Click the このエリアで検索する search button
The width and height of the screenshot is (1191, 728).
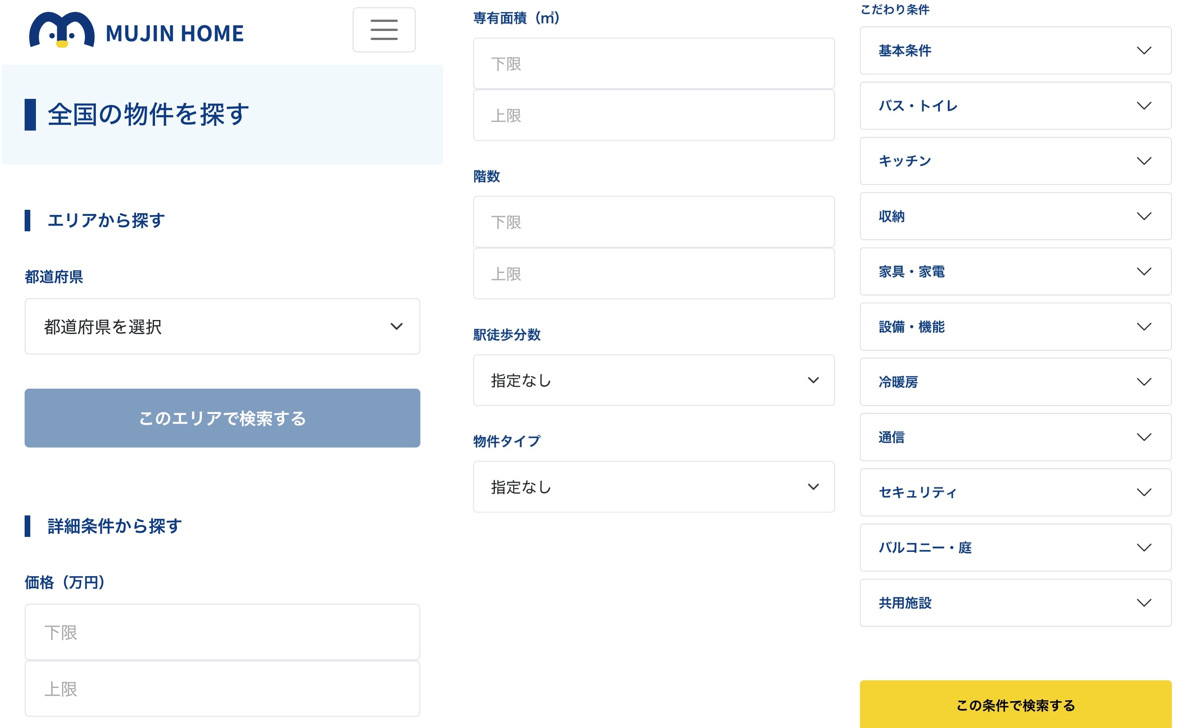[x=222, y=418]
